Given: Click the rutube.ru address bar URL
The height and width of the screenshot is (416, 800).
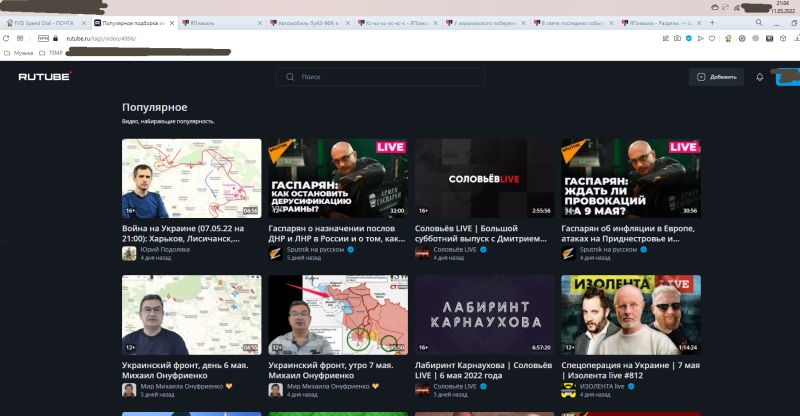Looking at the screenshot, I should point(101,39).
